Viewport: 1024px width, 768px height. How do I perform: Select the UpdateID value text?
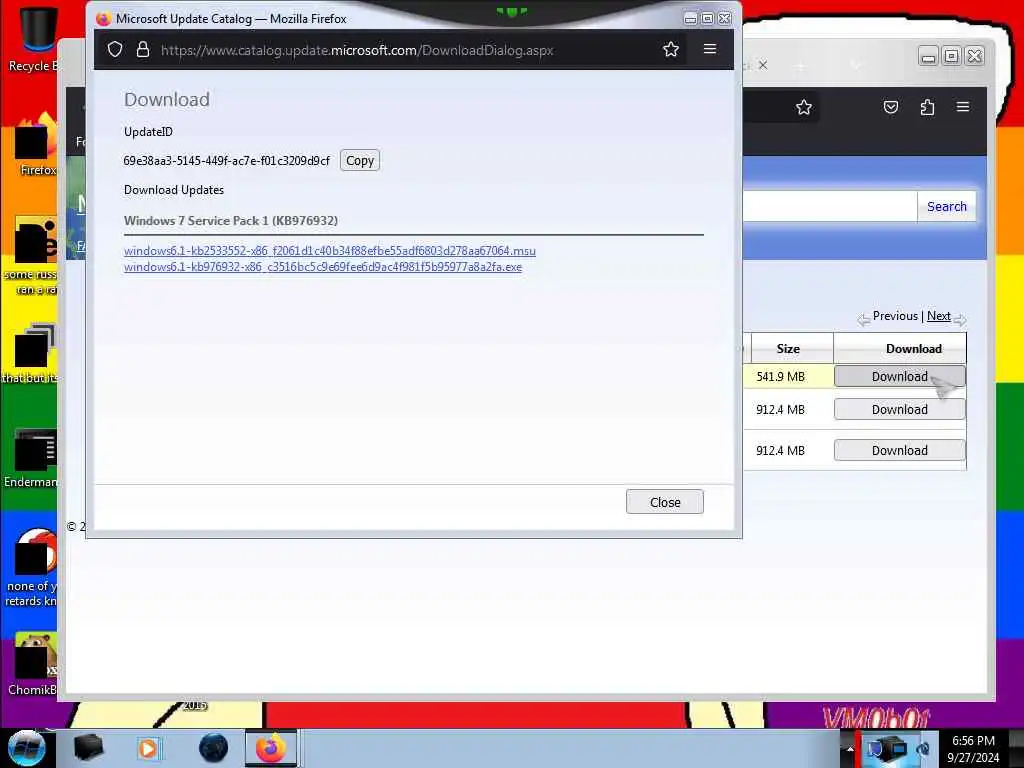[x=227, y=161]
